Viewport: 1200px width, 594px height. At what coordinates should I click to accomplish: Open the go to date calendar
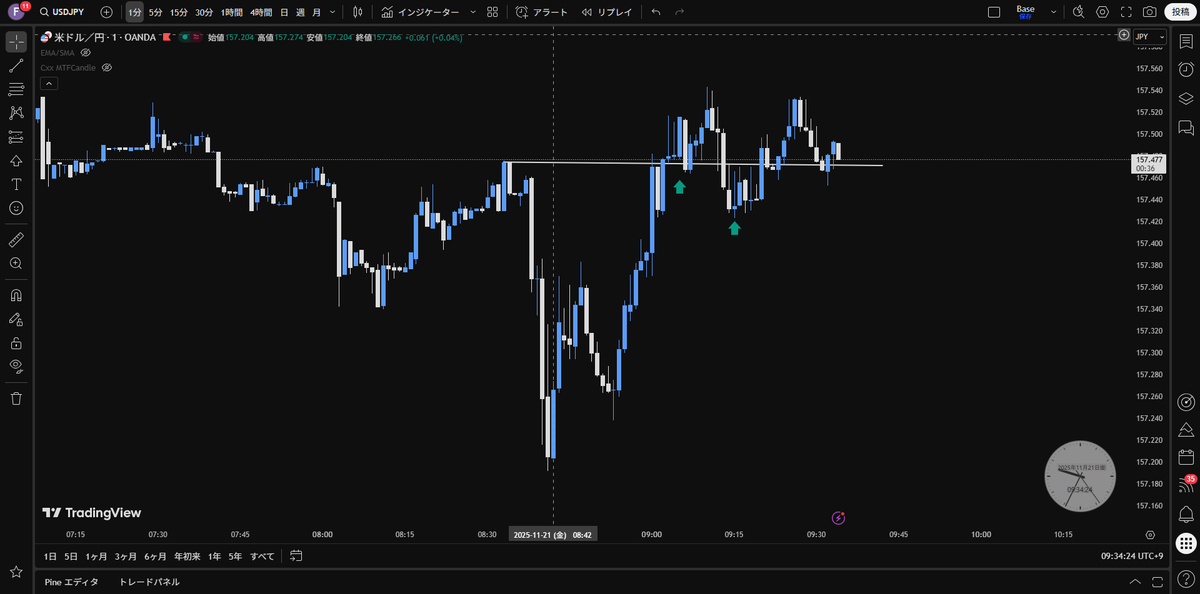point(296,556)
